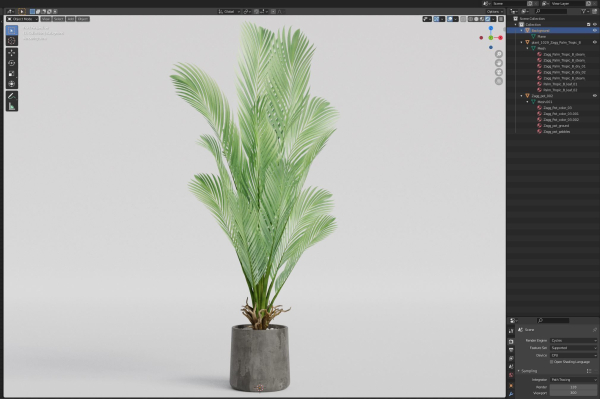
Task: Snap view to red X axis
Action: pyautogui.click(x=500, y=37)
